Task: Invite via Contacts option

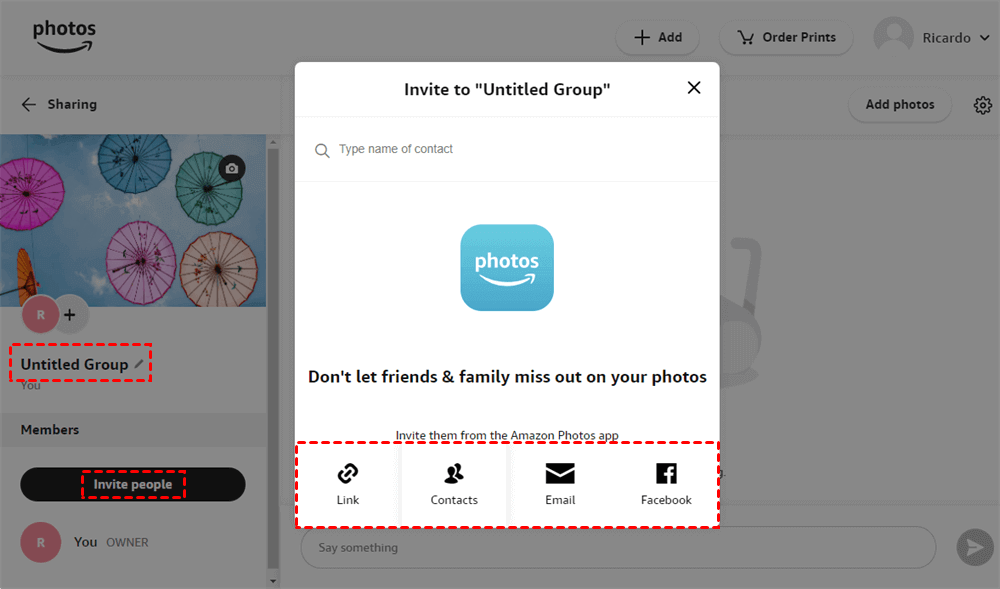Action: (454, 484)
